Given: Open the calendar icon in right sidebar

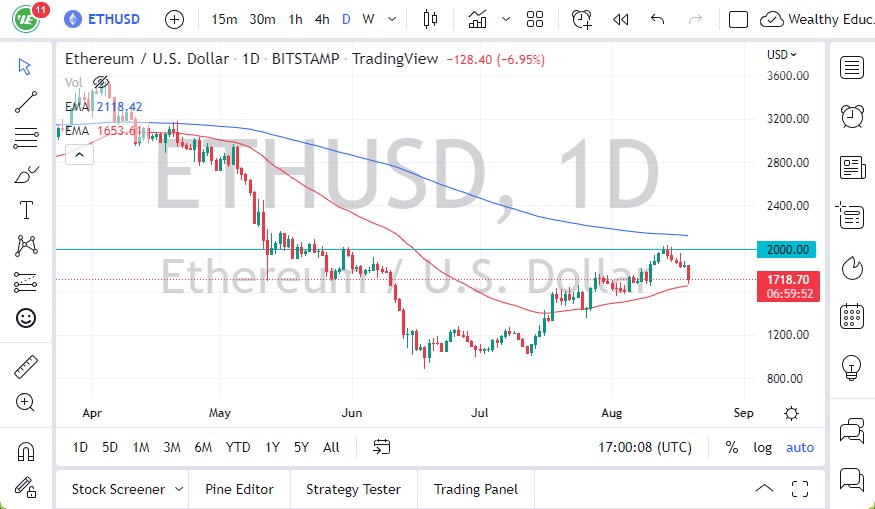Looking at the screenshot, I should (852, 316).
